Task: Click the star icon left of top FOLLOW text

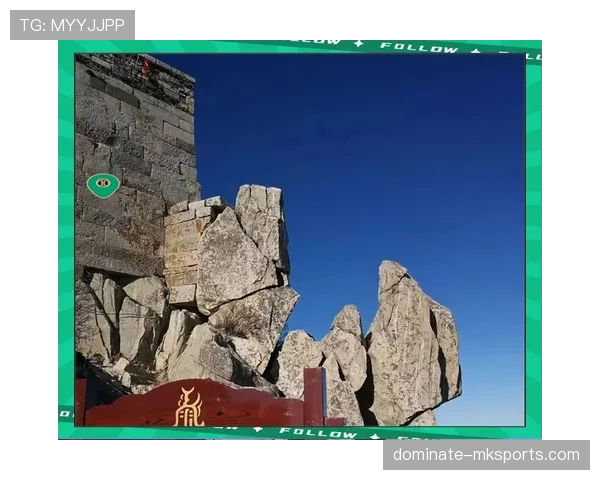Action: tap(359, 44)
